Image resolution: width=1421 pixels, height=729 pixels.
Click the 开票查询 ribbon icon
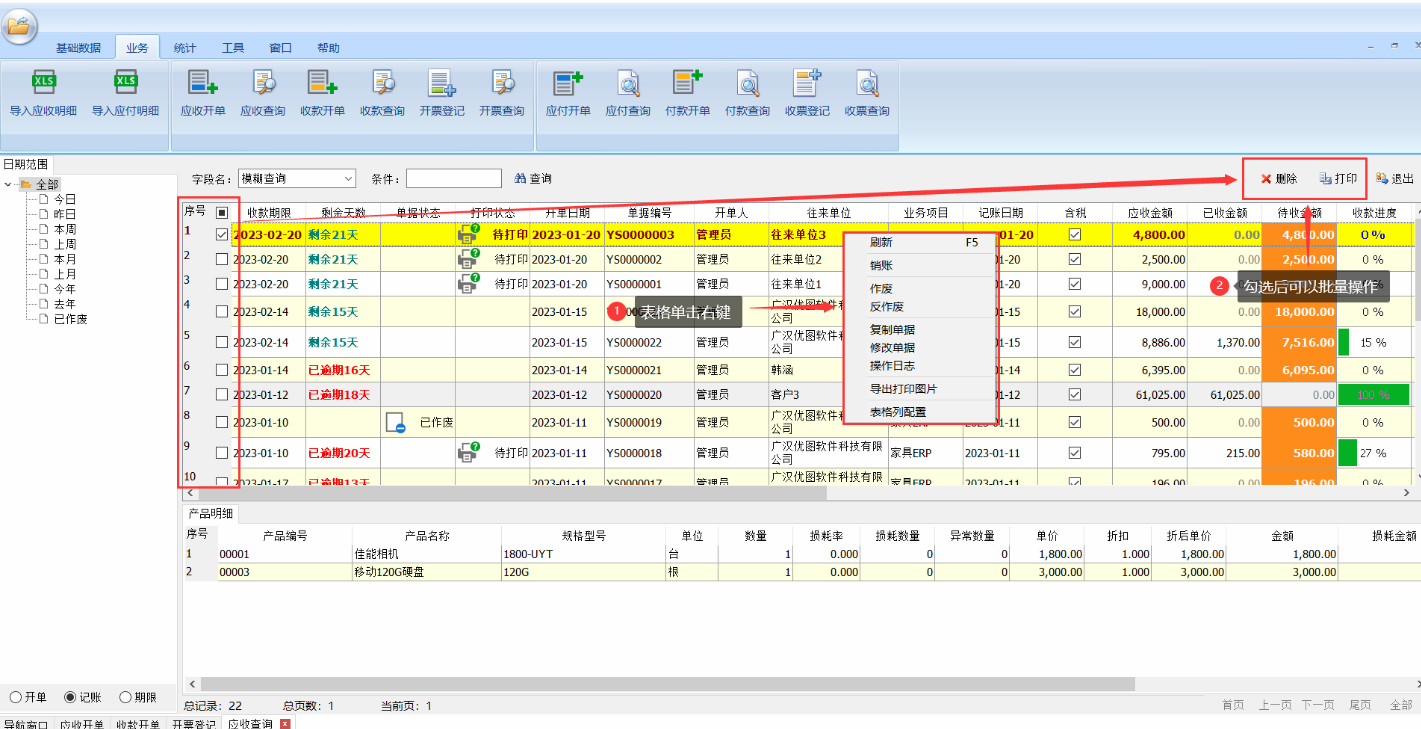tap(501, 83)
